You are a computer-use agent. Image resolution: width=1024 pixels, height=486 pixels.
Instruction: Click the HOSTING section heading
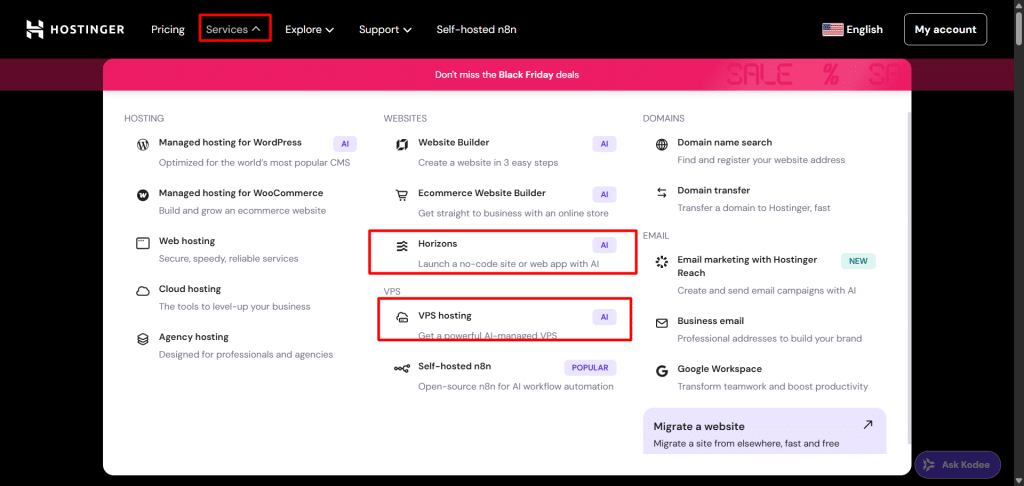tap(144, 118)
